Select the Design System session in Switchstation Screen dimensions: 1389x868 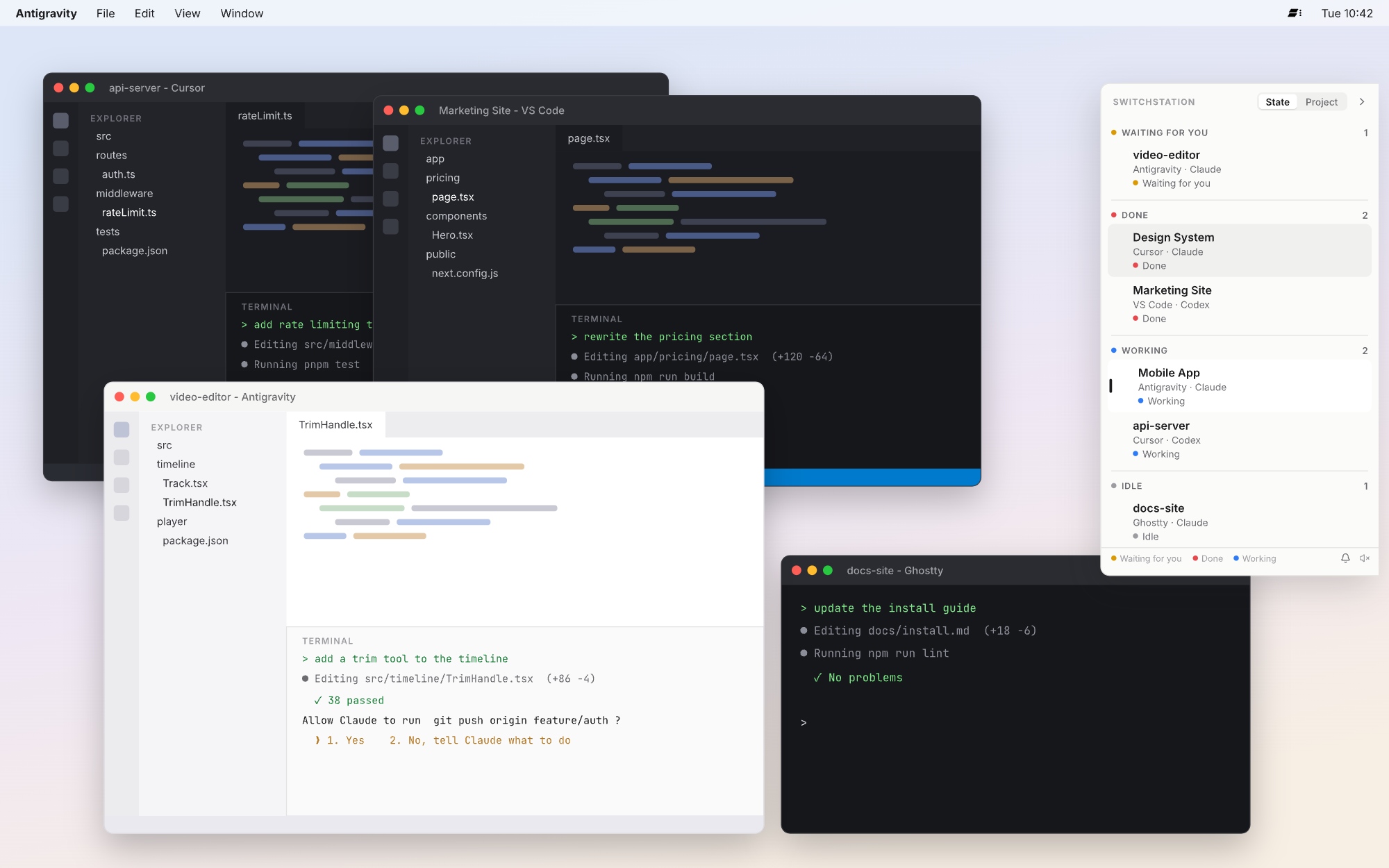1239,251
